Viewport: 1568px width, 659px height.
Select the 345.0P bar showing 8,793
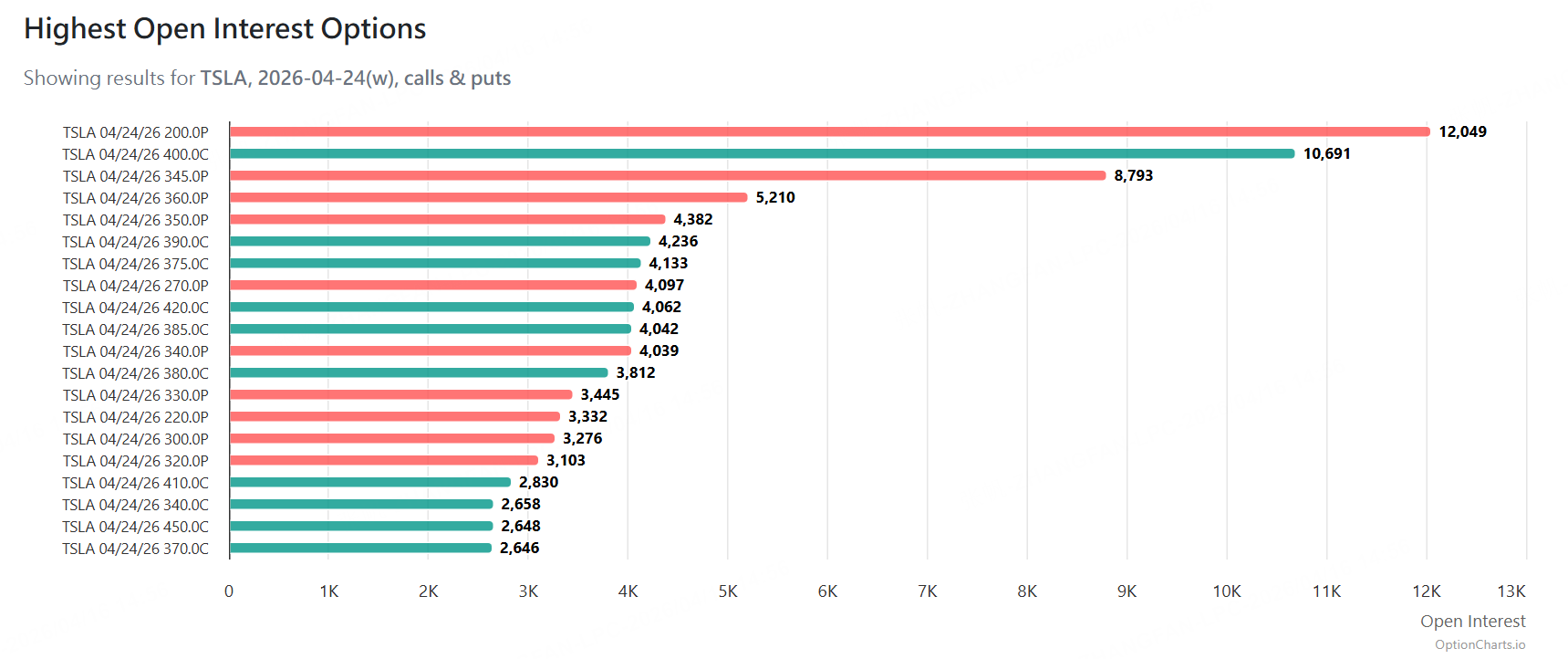pyautogui.click(x=667, y=175)
